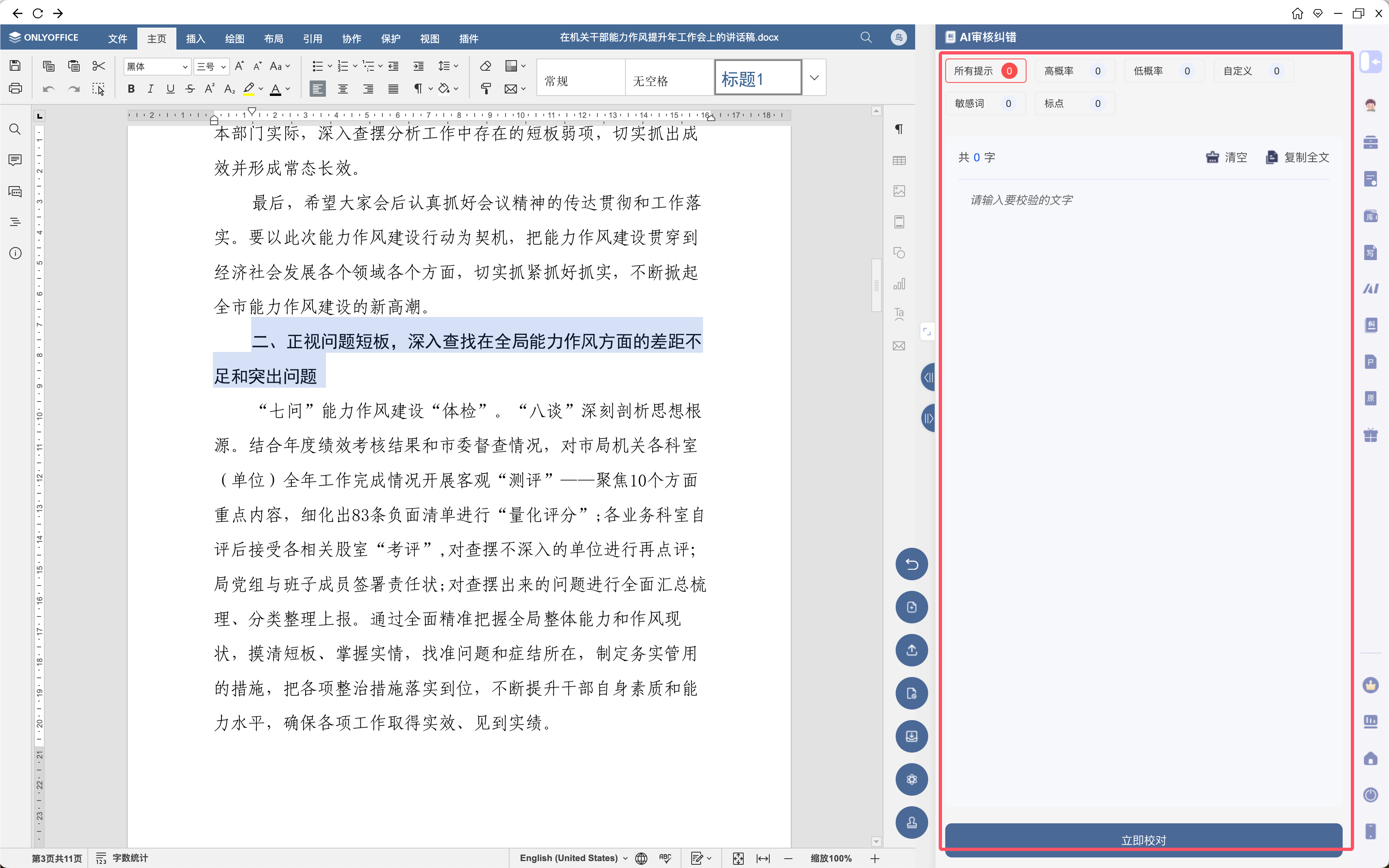Viewport: 1389px width, 868px height.
Task: Click the Copy icon in toolbar
Action: coord(49,66)
